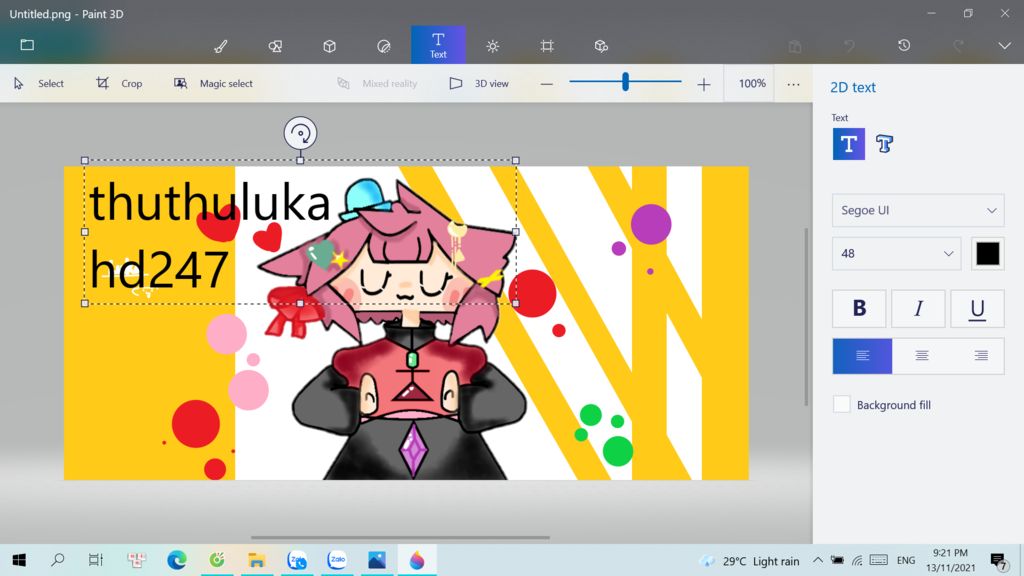Toggle 3D view
The height and width of the screenshot is (576, 1024).
479,84
